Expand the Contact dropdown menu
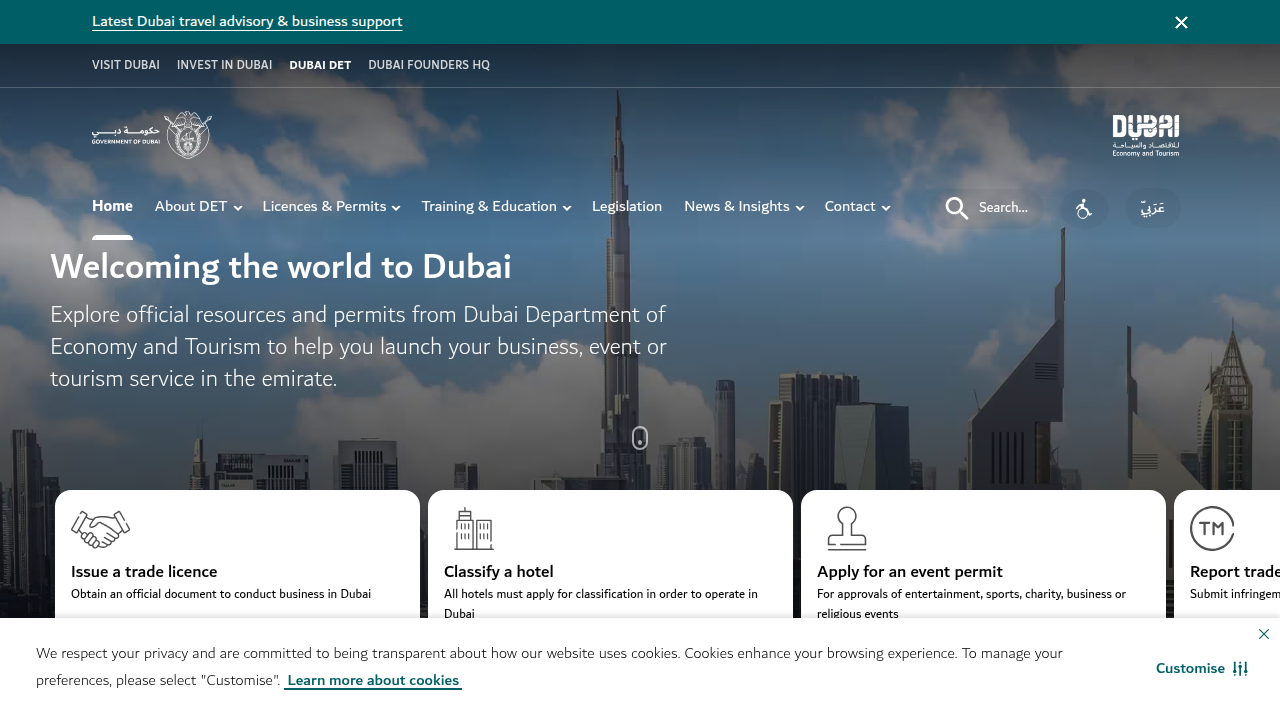The image size is (1280, 720). [857, 206]
